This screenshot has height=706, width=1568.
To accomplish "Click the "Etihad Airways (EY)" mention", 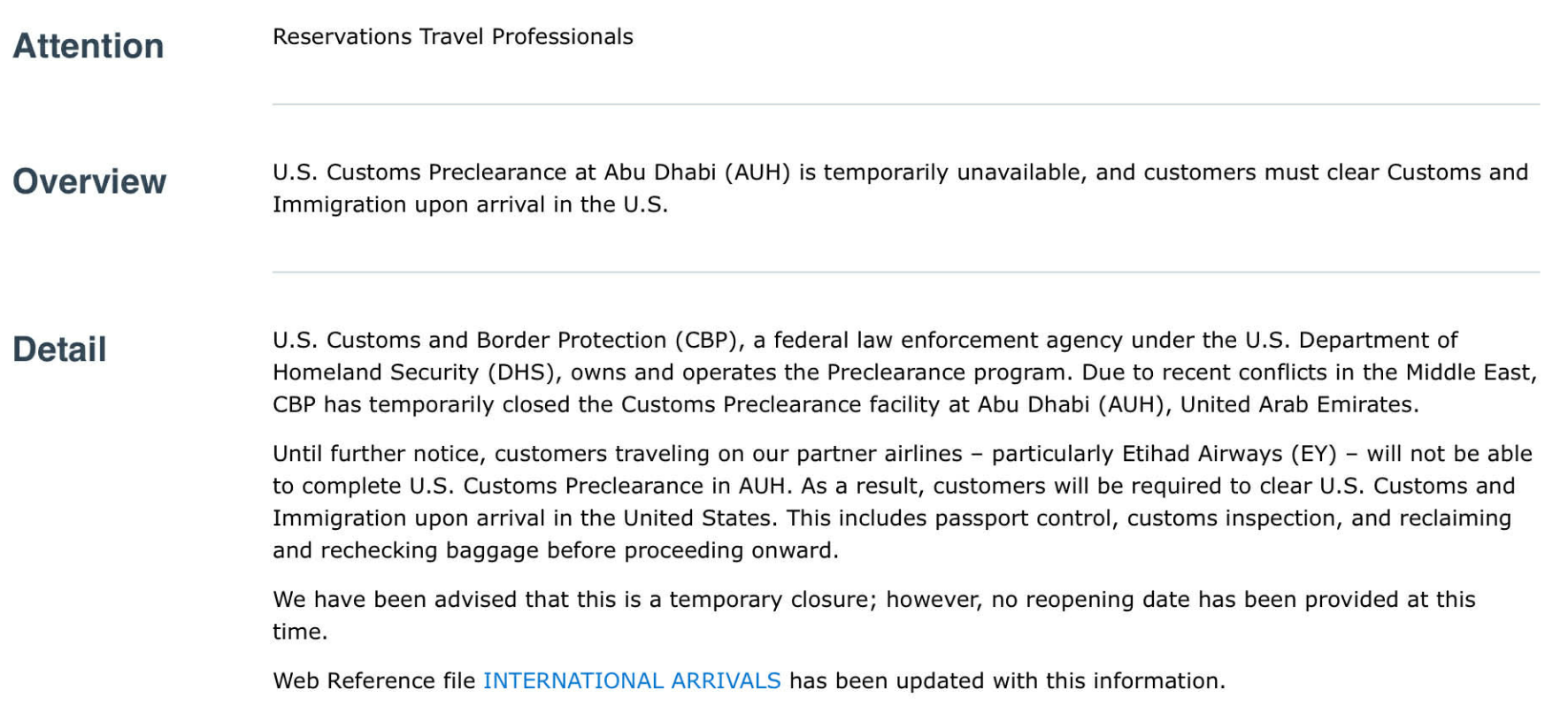I will click(1228, 454).
